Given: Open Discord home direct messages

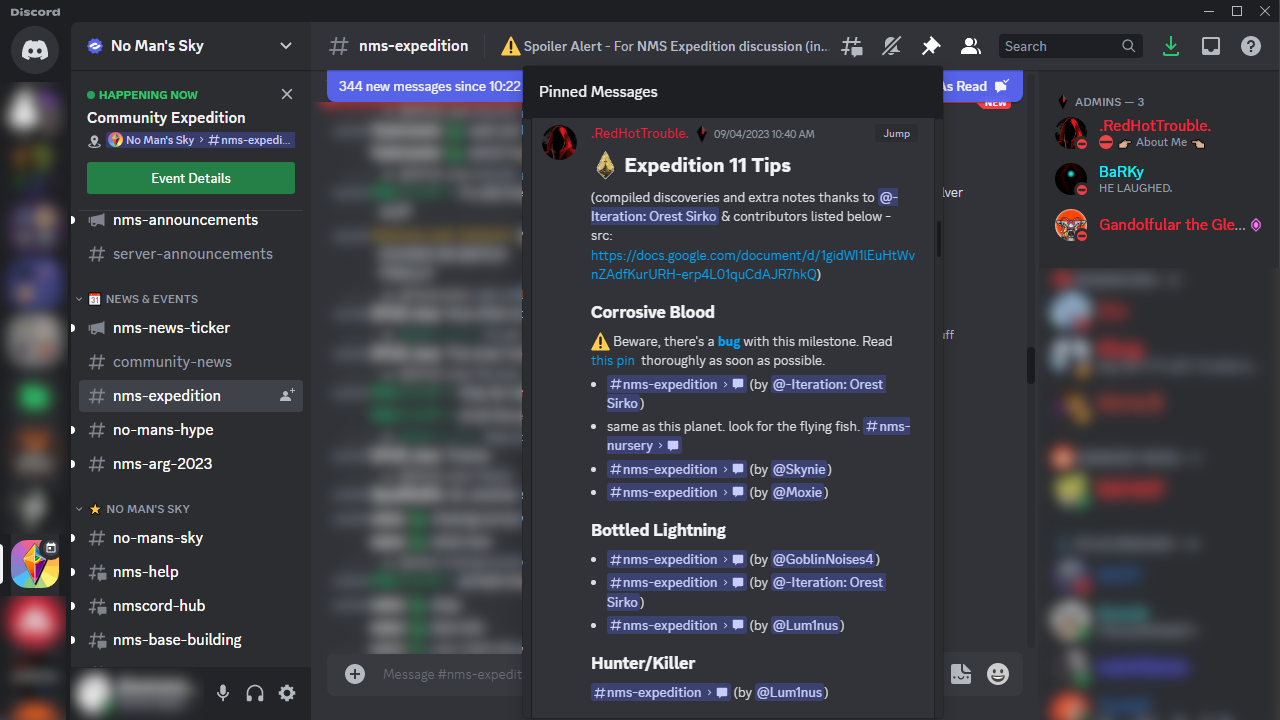Looking at the screenshot, I should pos(35,49).
